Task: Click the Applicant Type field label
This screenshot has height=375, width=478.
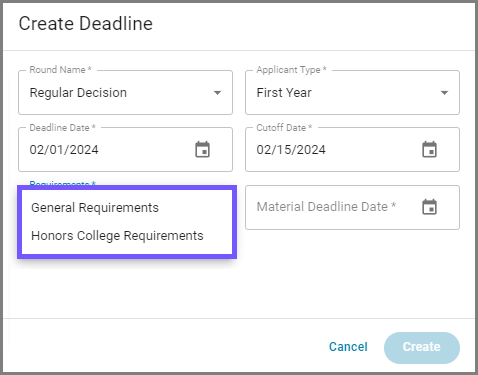Action: (x=292, y=70)
